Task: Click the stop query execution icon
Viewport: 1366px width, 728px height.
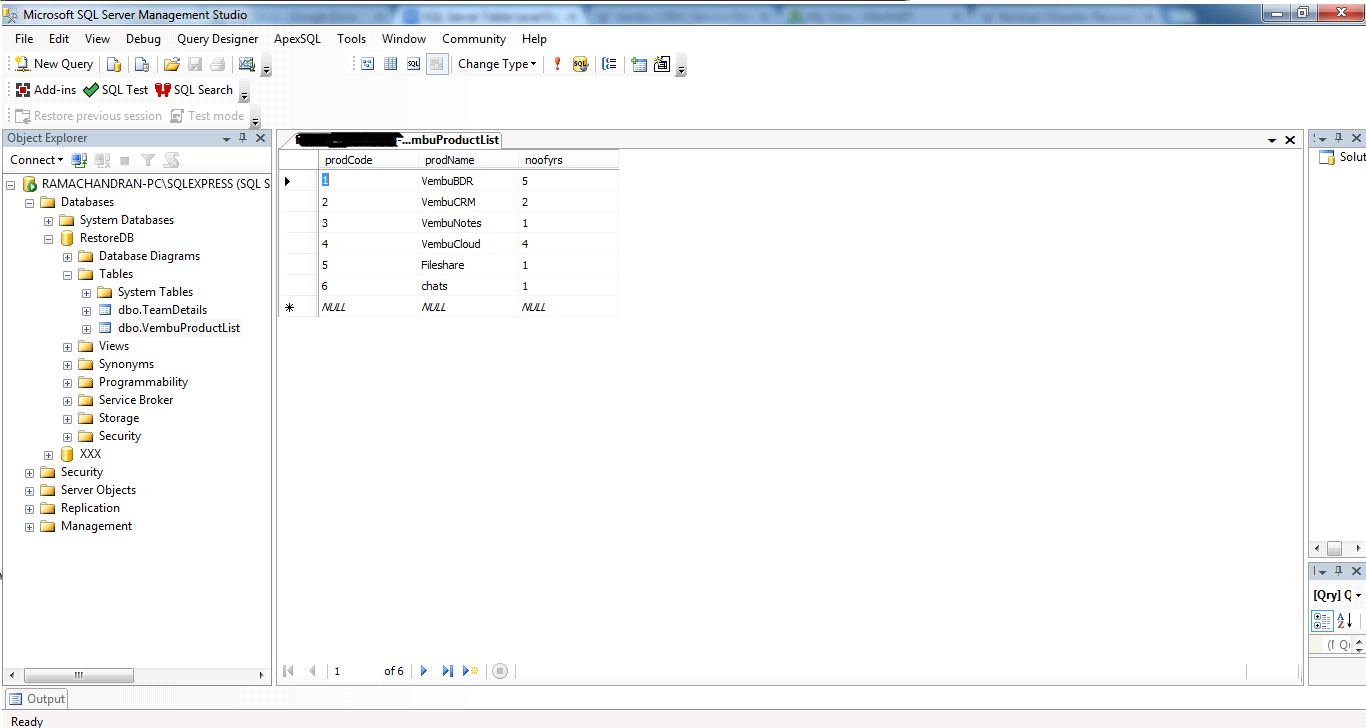Action: click(x=500, y=671)
